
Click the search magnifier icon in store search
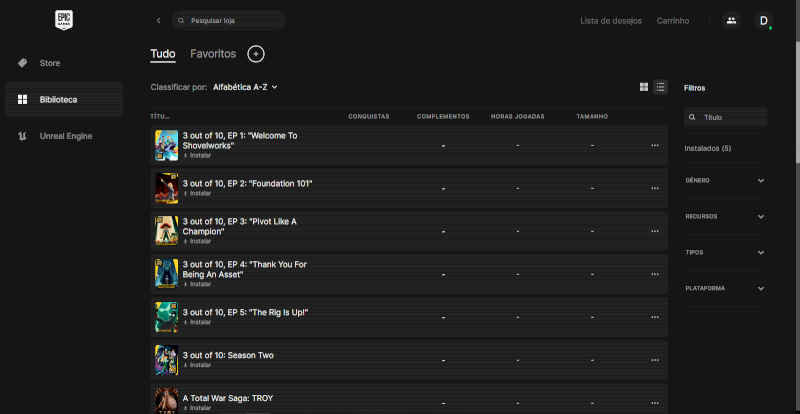pyautogui.click(x=181, y=21)
